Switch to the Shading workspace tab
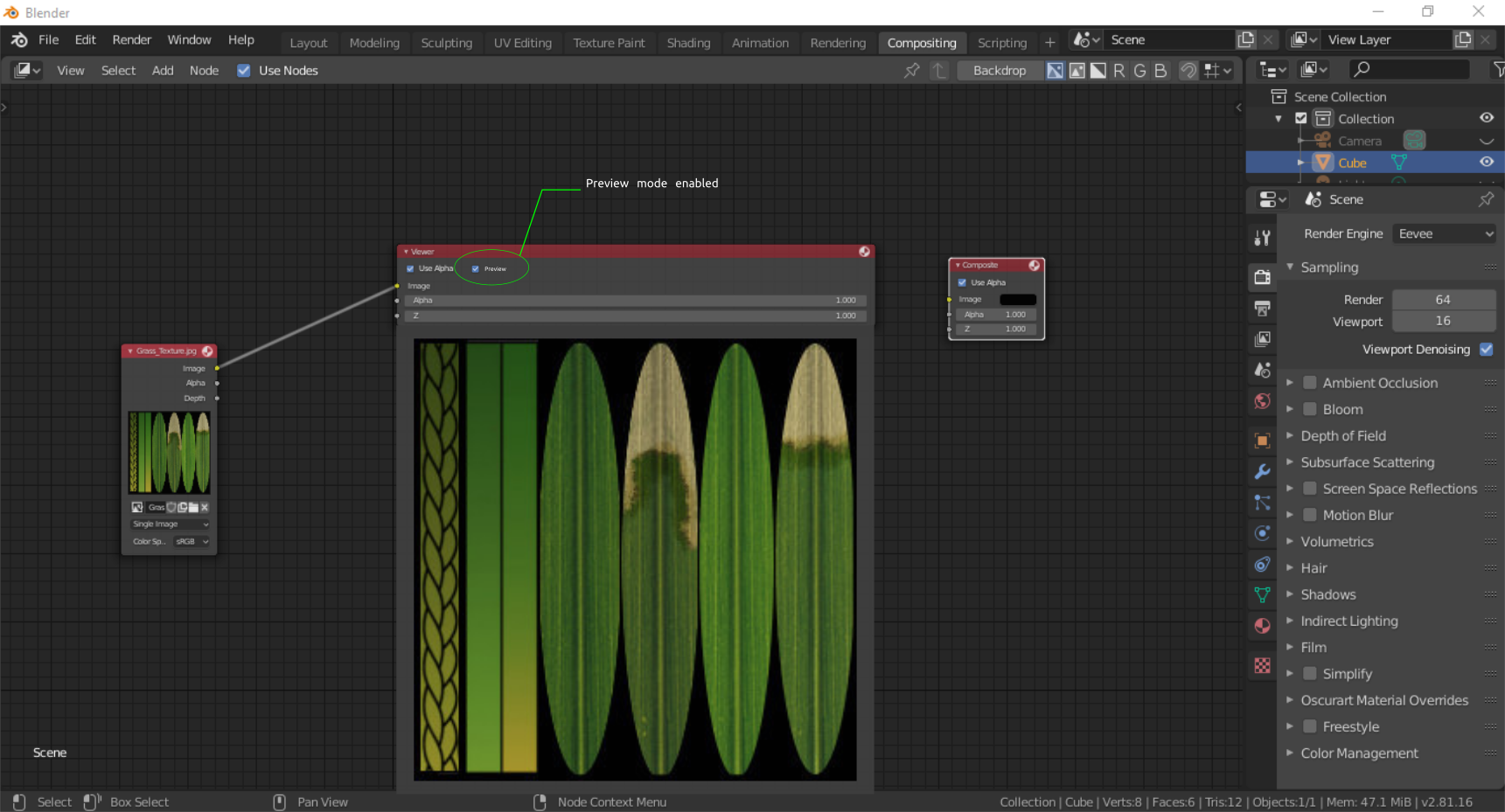Viewport: 1505px width, 812px height. coord(688,43)
